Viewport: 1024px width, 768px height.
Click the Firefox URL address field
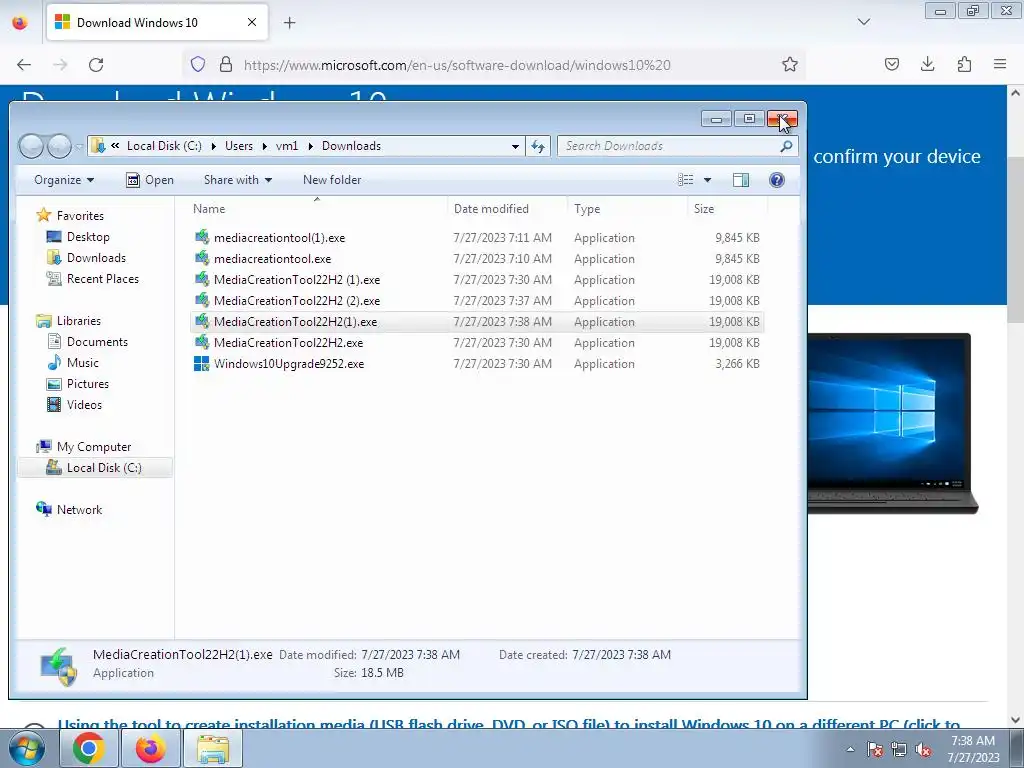(509, 65)
